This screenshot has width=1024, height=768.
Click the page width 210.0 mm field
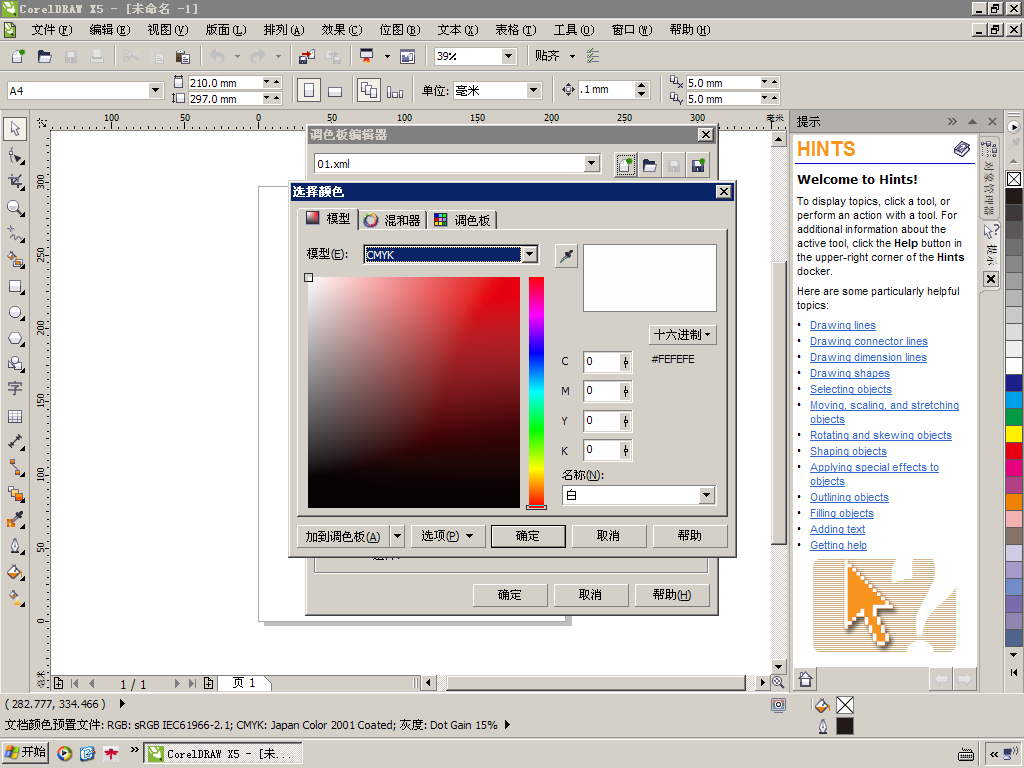click(225, 83)
